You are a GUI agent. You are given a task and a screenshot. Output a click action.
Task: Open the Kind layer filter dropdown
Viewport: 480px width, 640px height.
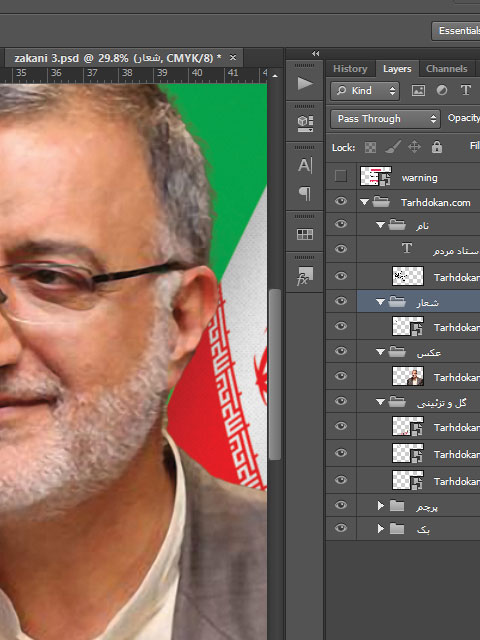pyautogui.click(x=365, y=91)
